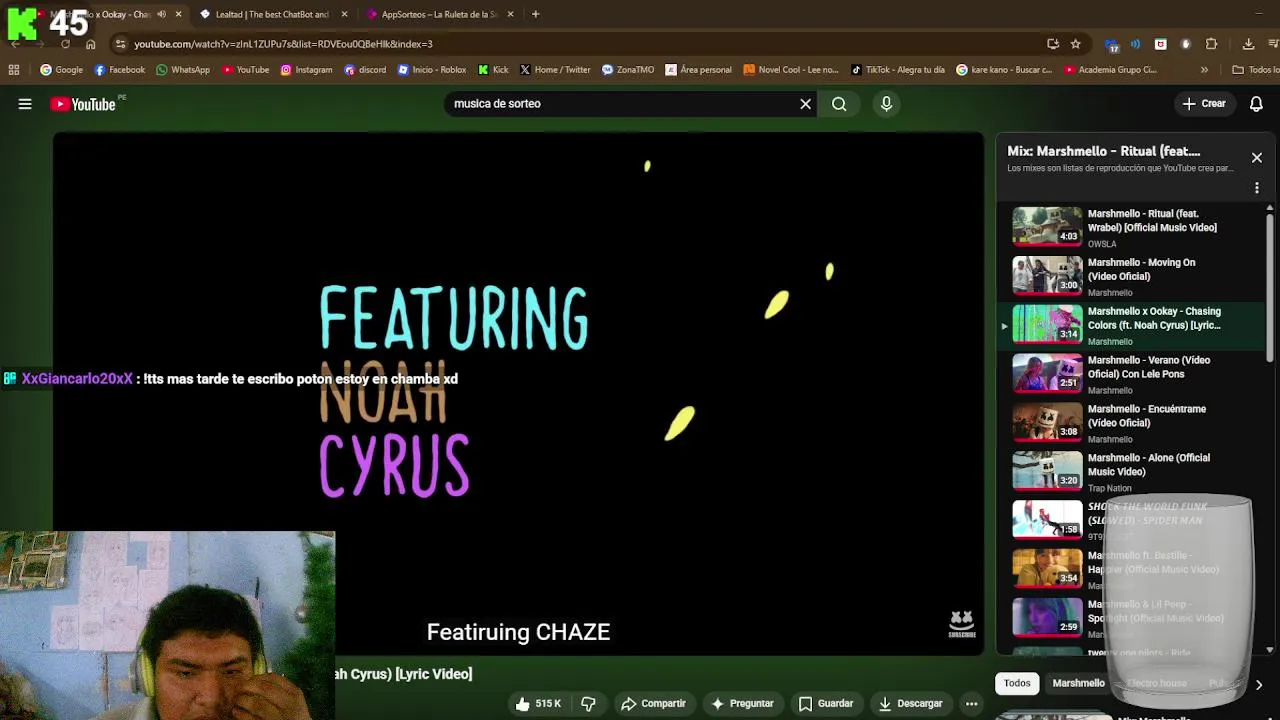Open the Área personal bookmark
The height and width of the screenshot is (720, 1280).
pos(698,70)
